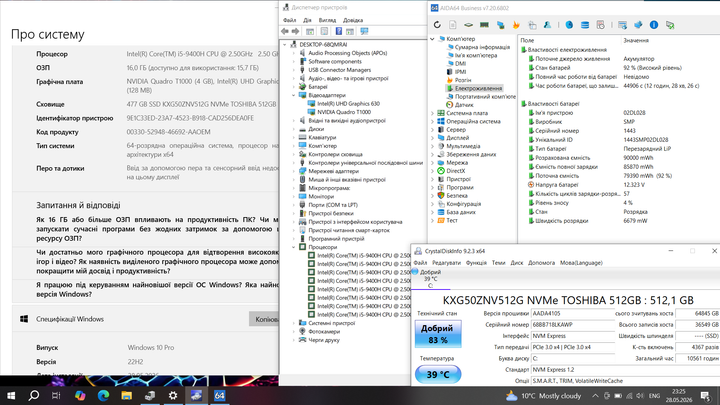The image size is (720, 405).
Task: Click ENG language indicator in system tray
Action: (x=654, y=395)
